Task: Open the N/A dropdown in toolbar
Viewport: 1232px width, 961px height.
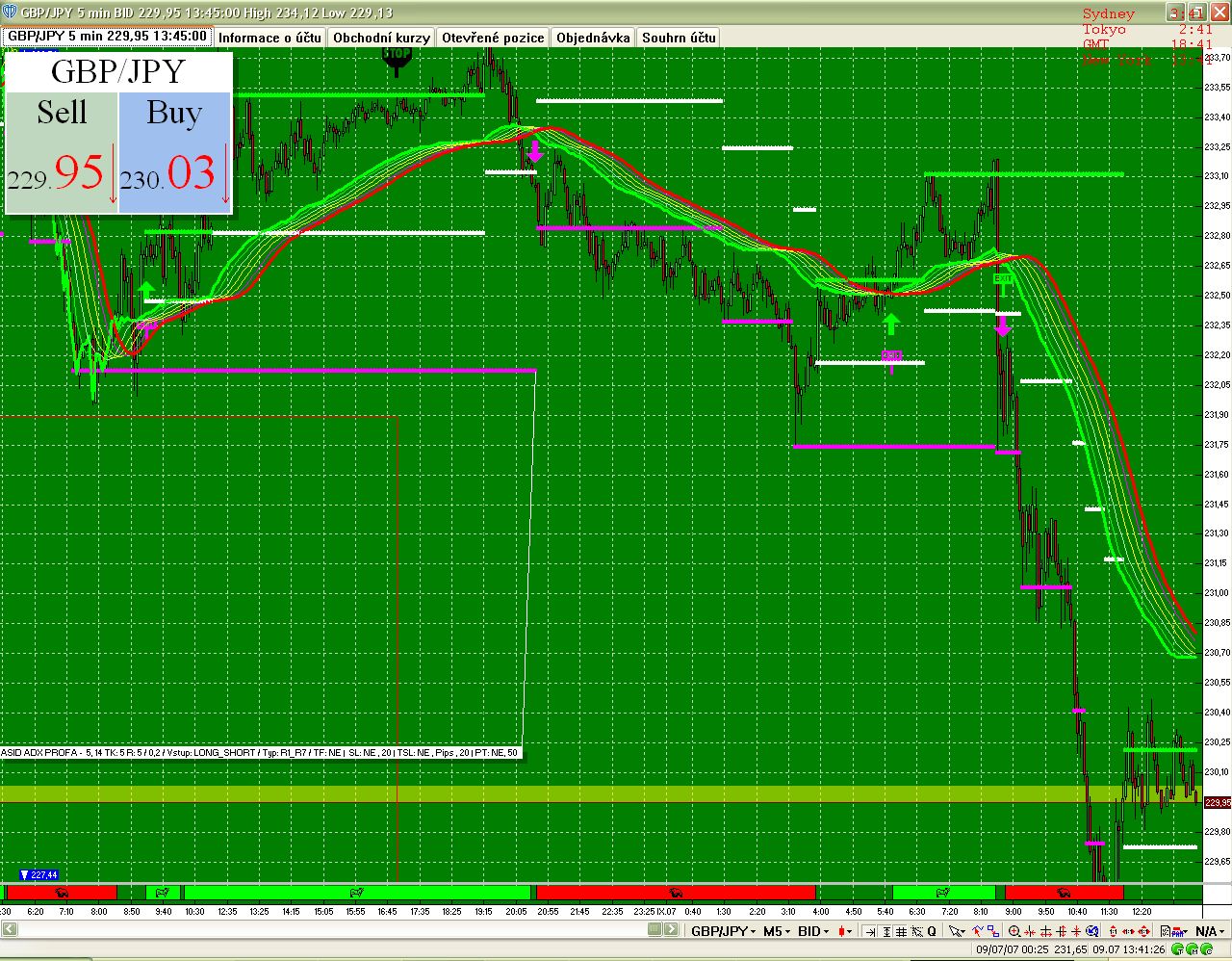Action: click(1212, 931)
